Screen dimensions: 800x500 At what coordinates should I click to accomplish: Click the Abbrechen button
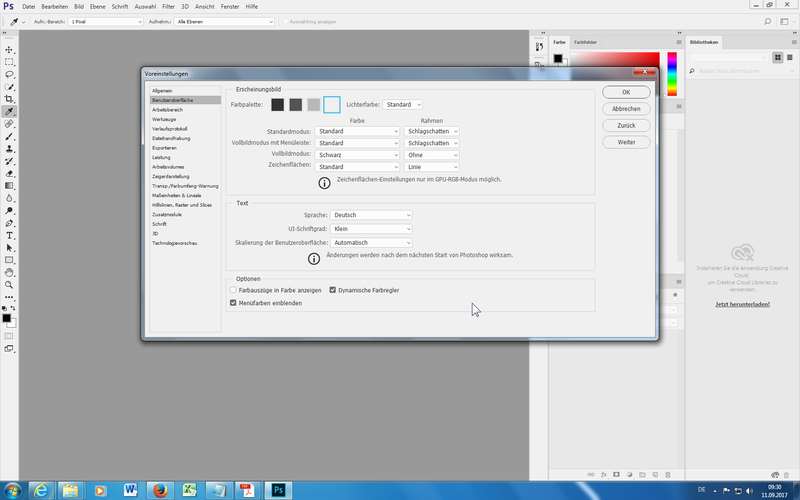626,108
